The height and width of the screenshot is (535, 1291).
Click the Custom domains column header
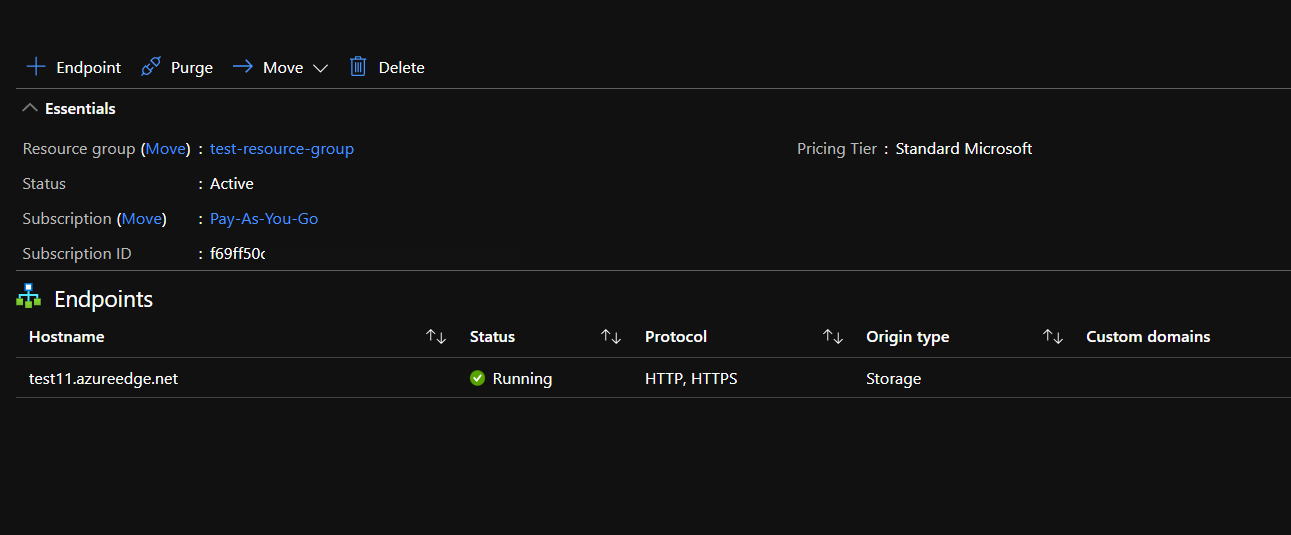pos(1148,337)
